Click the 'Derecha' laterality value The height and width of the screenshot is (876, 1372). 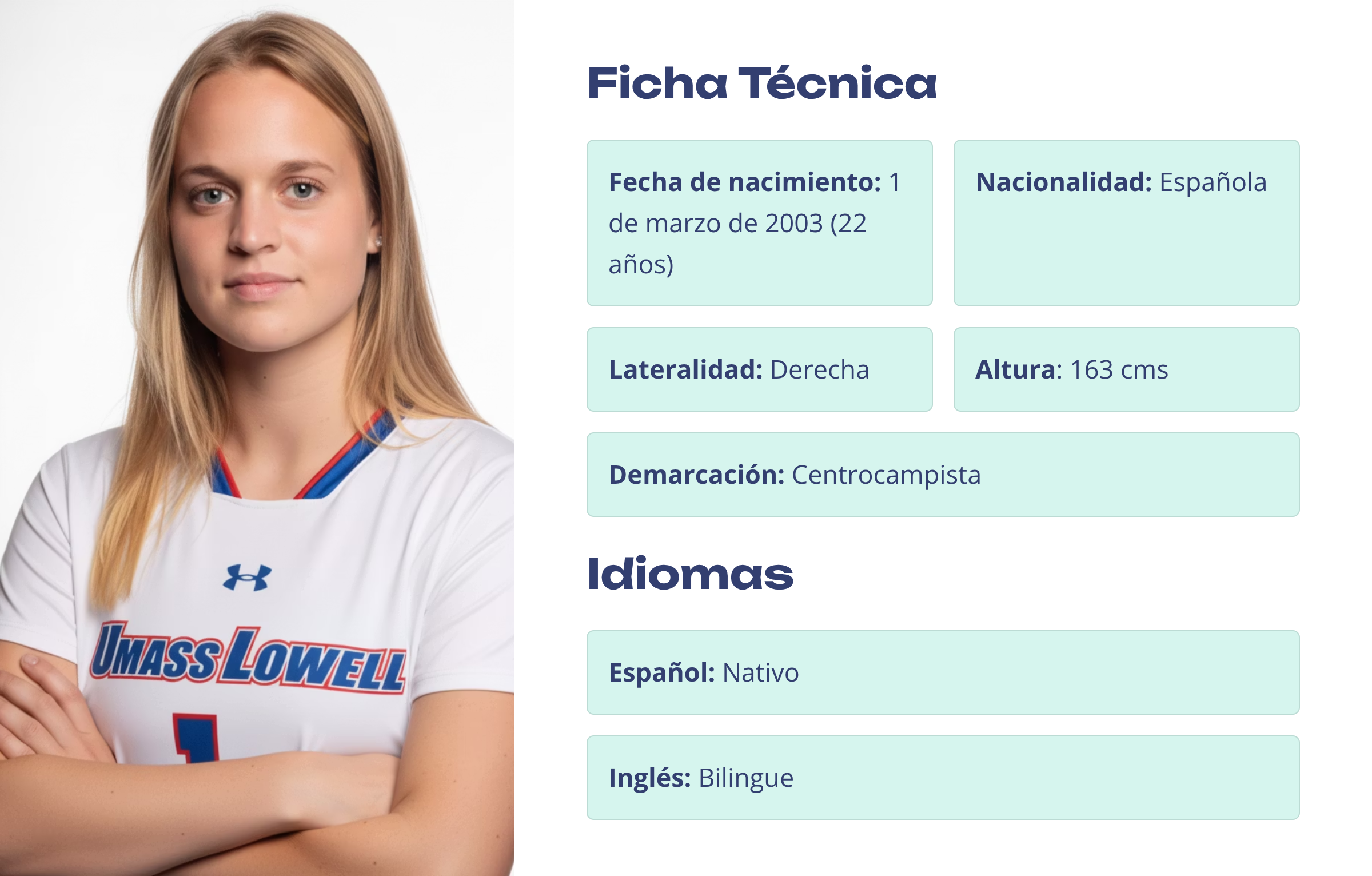click(x=819, y=370)
